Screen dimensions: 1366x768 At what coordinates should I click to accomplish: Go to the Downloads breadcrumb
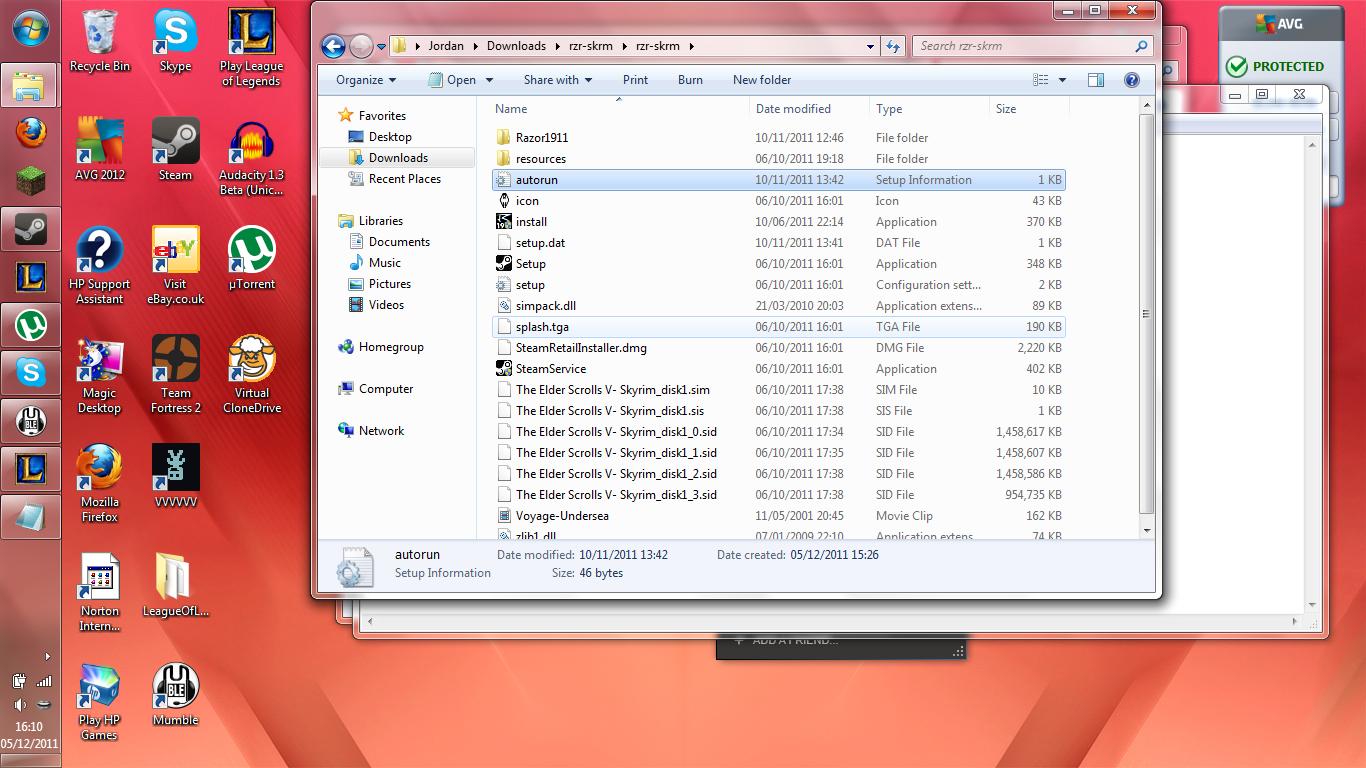(516, 46)
